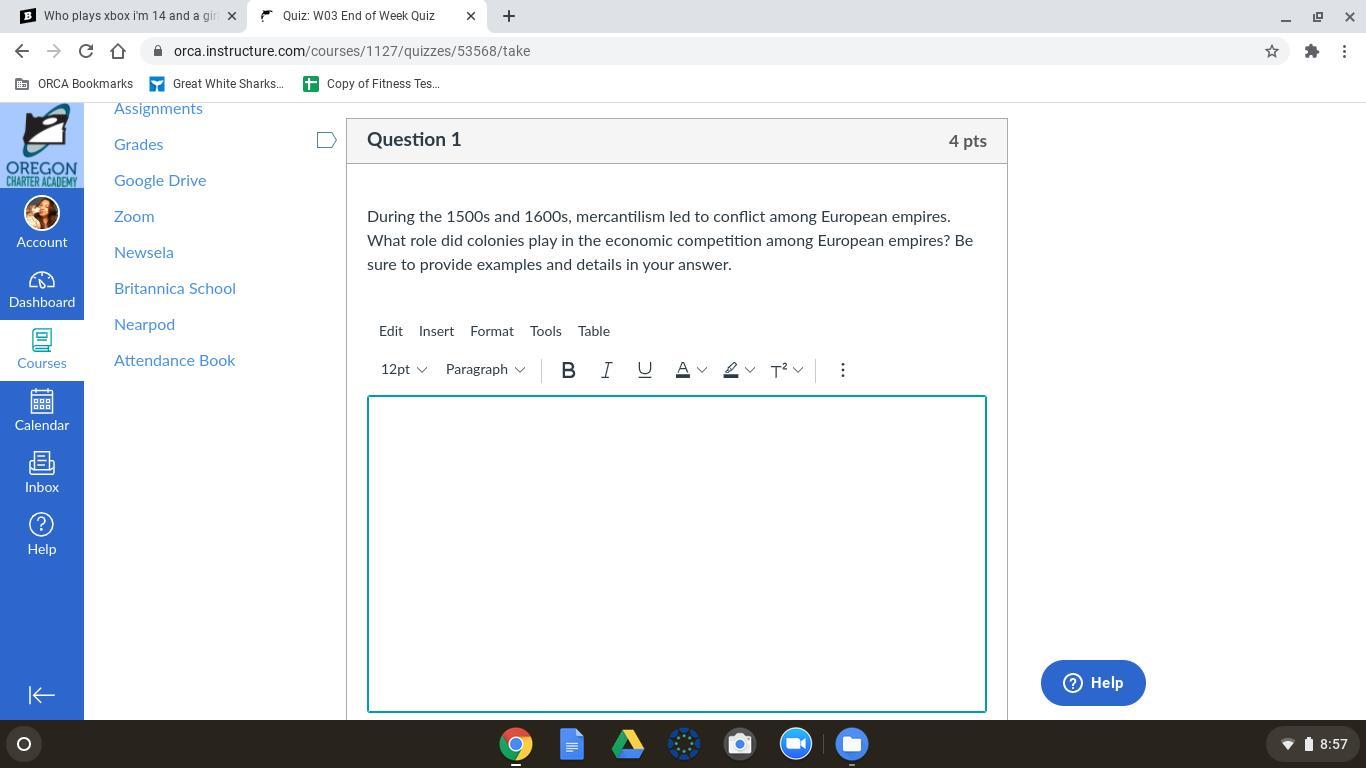Close the 'Who plays xbox' tab
Image resolution: width=1366 pixels, height=768 pixels.
pyautogui.click(x=232, y=16)
